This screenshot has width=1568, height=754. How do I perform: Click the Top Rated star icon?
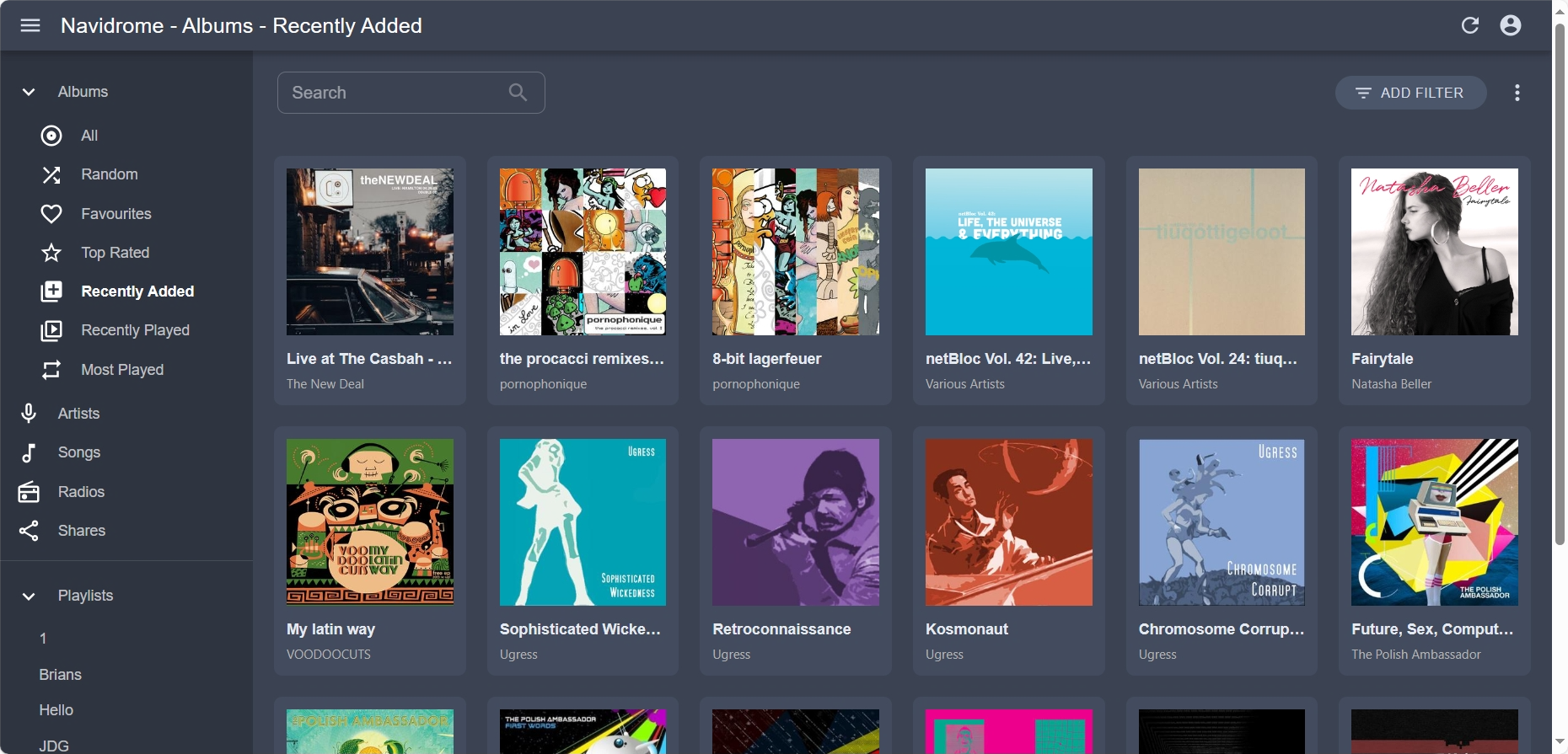(51, 253)
